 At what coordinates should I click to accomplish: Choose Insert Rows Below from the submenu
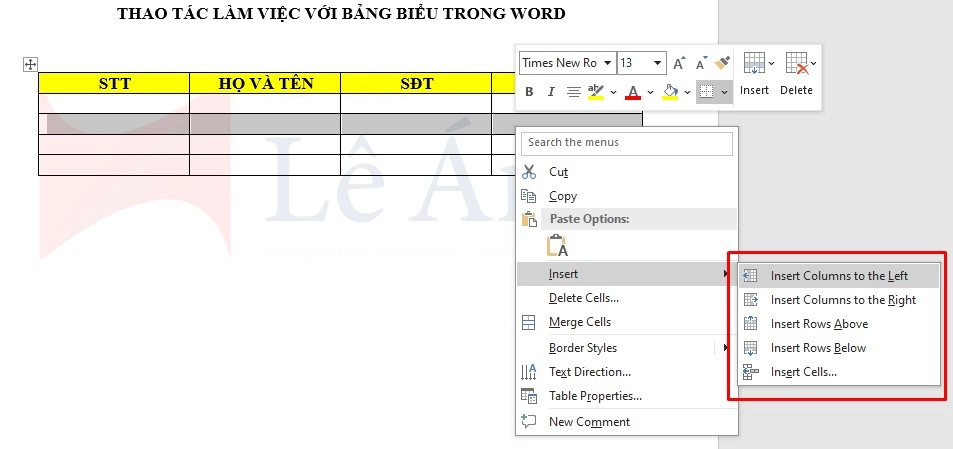tap(818, 348)
